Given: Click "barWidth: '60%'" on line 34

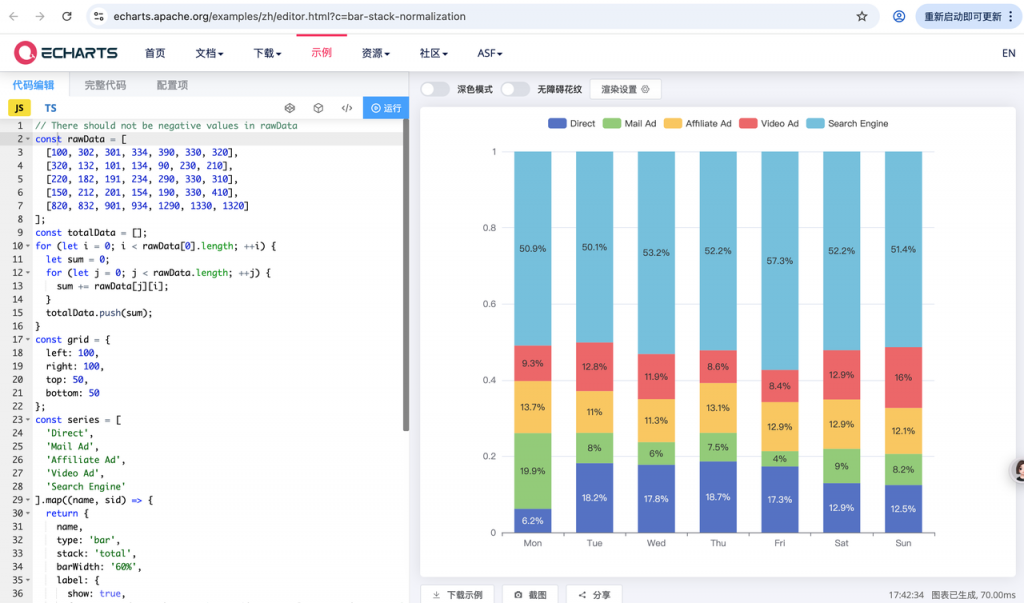Looking at the screenshot, I should click(x=99, y=567).
